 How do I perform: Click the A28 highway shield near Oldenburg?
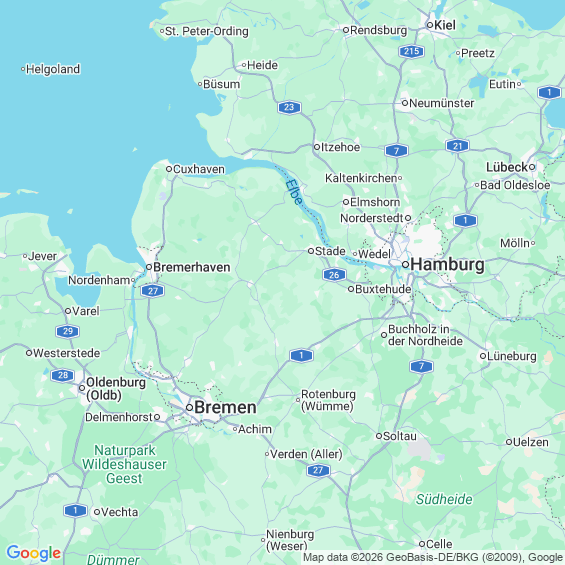click(x=63, y=375)
